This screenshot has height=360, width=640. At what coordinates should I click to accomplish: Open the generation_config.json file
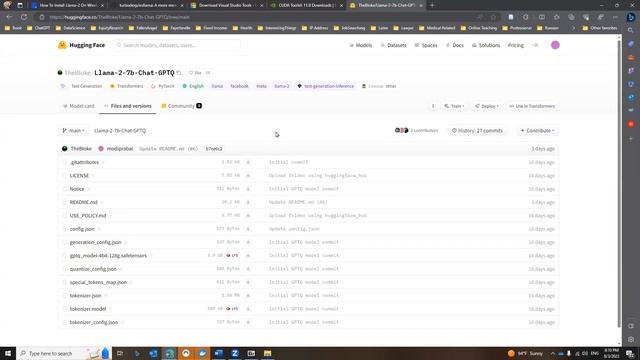point(96,242)
